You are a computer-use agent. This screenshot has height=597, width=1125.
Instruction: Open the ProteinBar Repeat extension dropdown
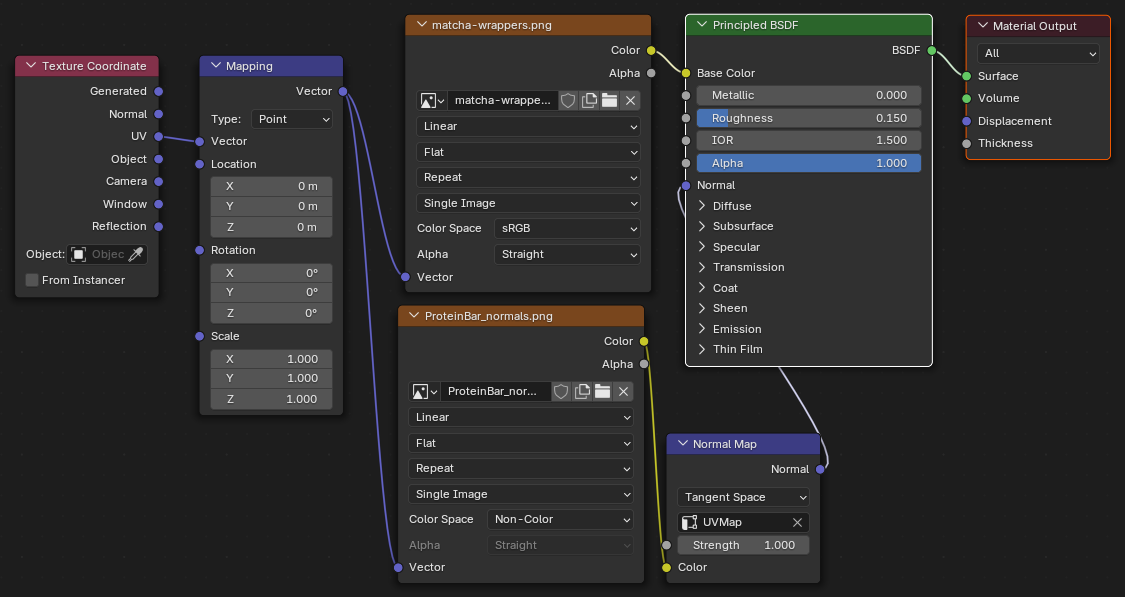[x=520, y=469]
